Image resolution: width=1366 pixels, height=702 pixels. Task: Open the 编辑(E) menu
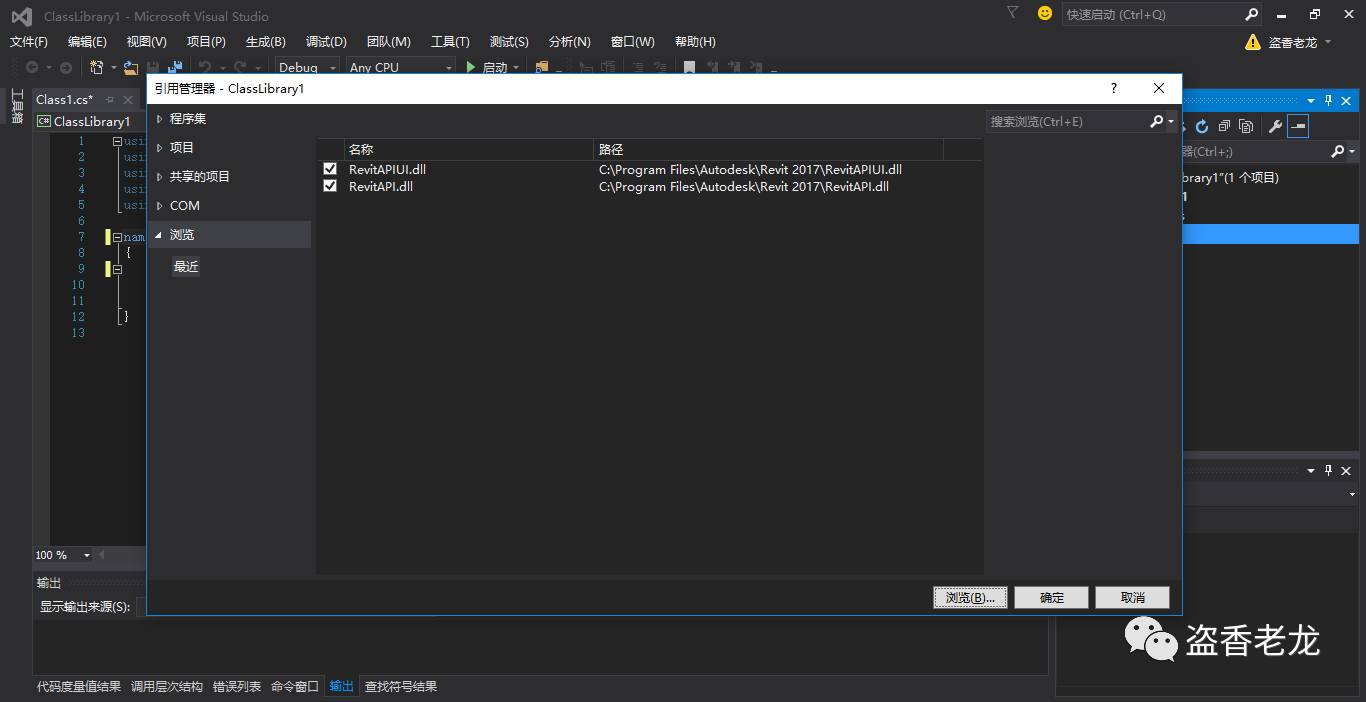(87, 42)
